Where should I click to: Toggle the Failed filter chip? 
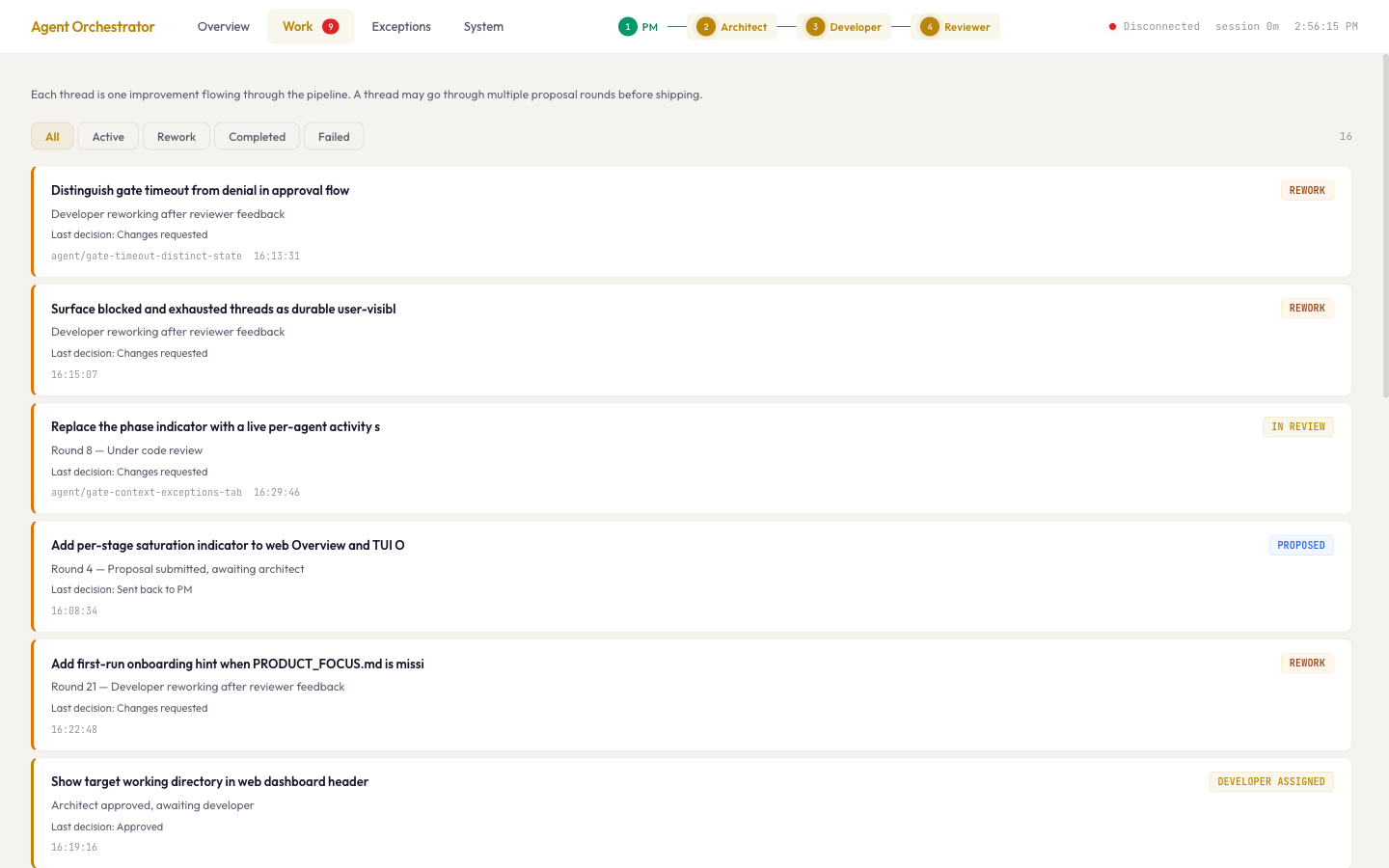[x=333, y=136]
